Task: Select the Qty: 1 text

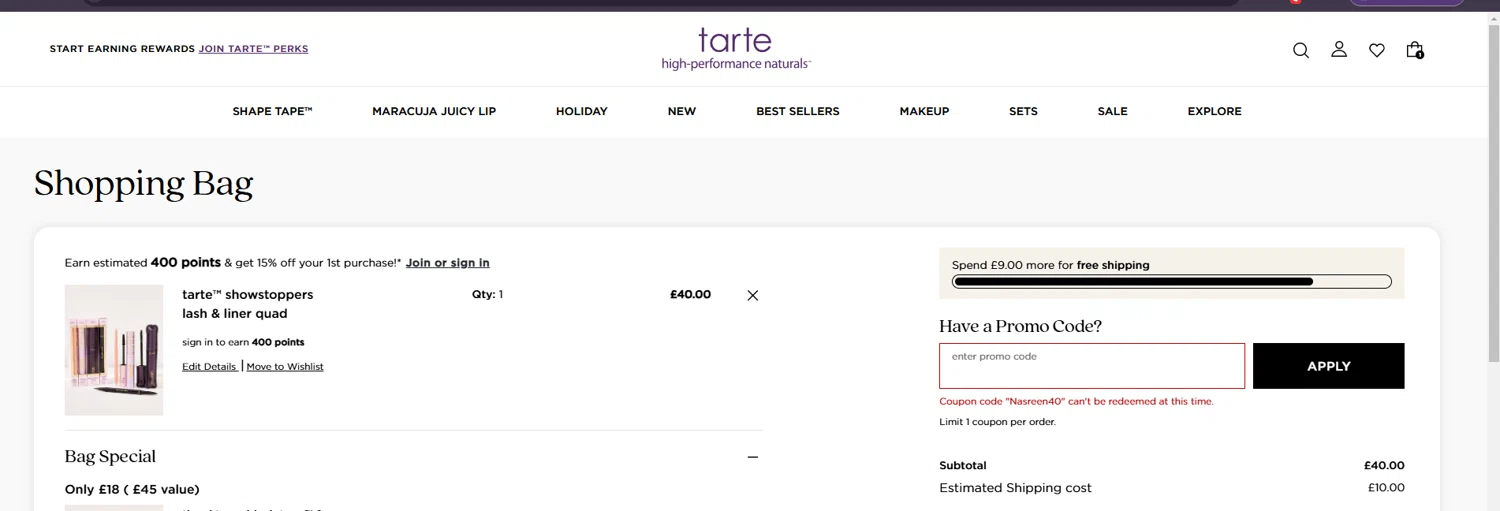Action: pos(487,295)
